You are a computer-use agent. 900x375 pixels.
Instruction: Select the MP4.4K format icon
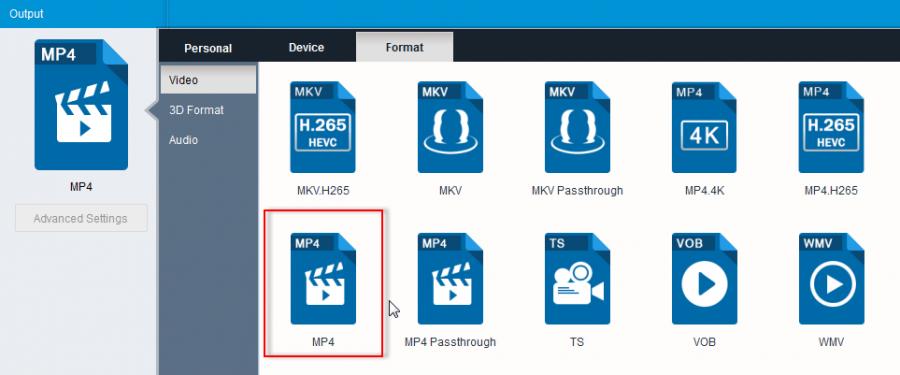coord(704,127)
